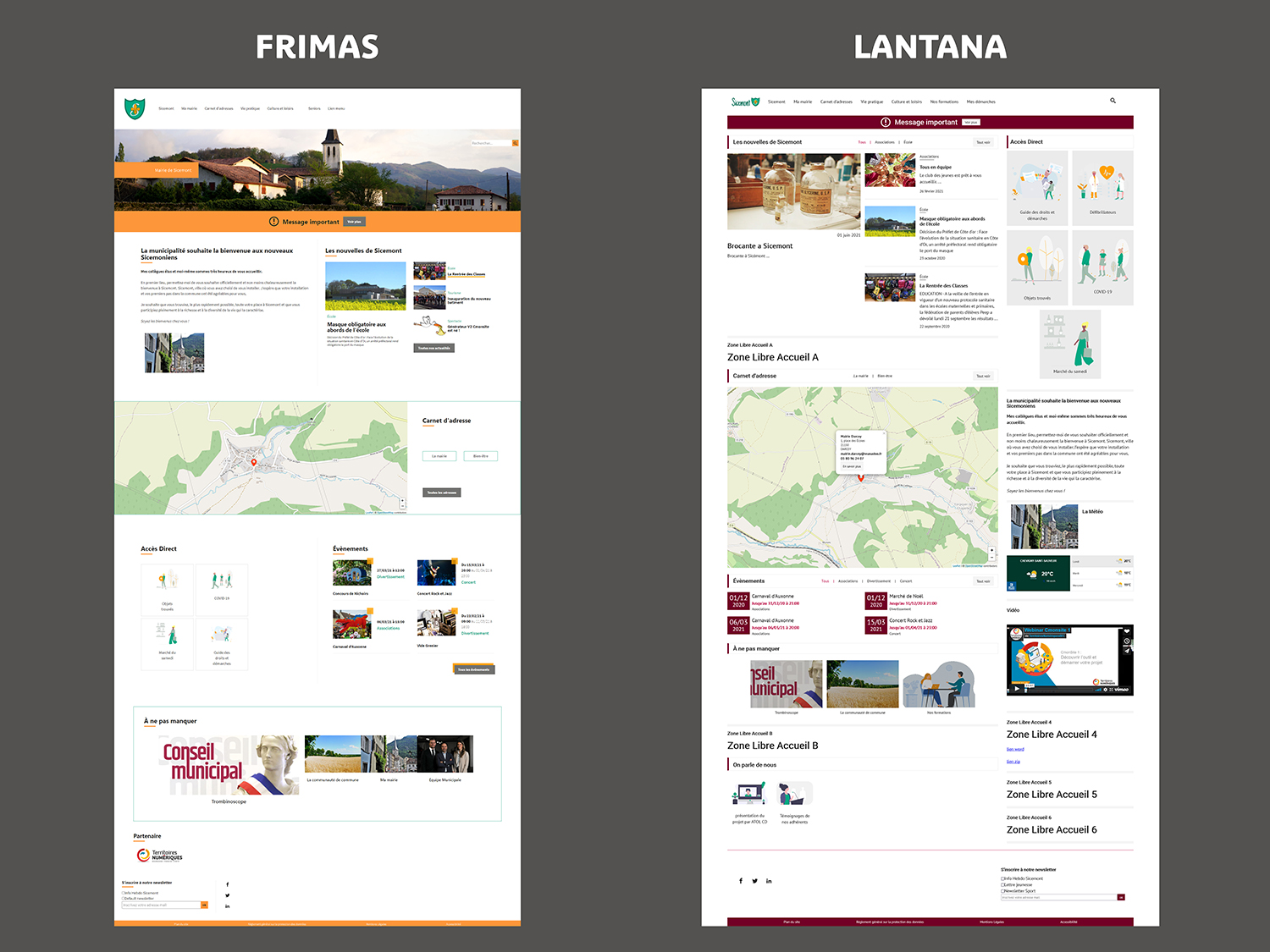1270x952 pixels.
Task: Check Lantana's Info Hebdo Sicemont newsletter box
Action: (x=1003, y=878)
